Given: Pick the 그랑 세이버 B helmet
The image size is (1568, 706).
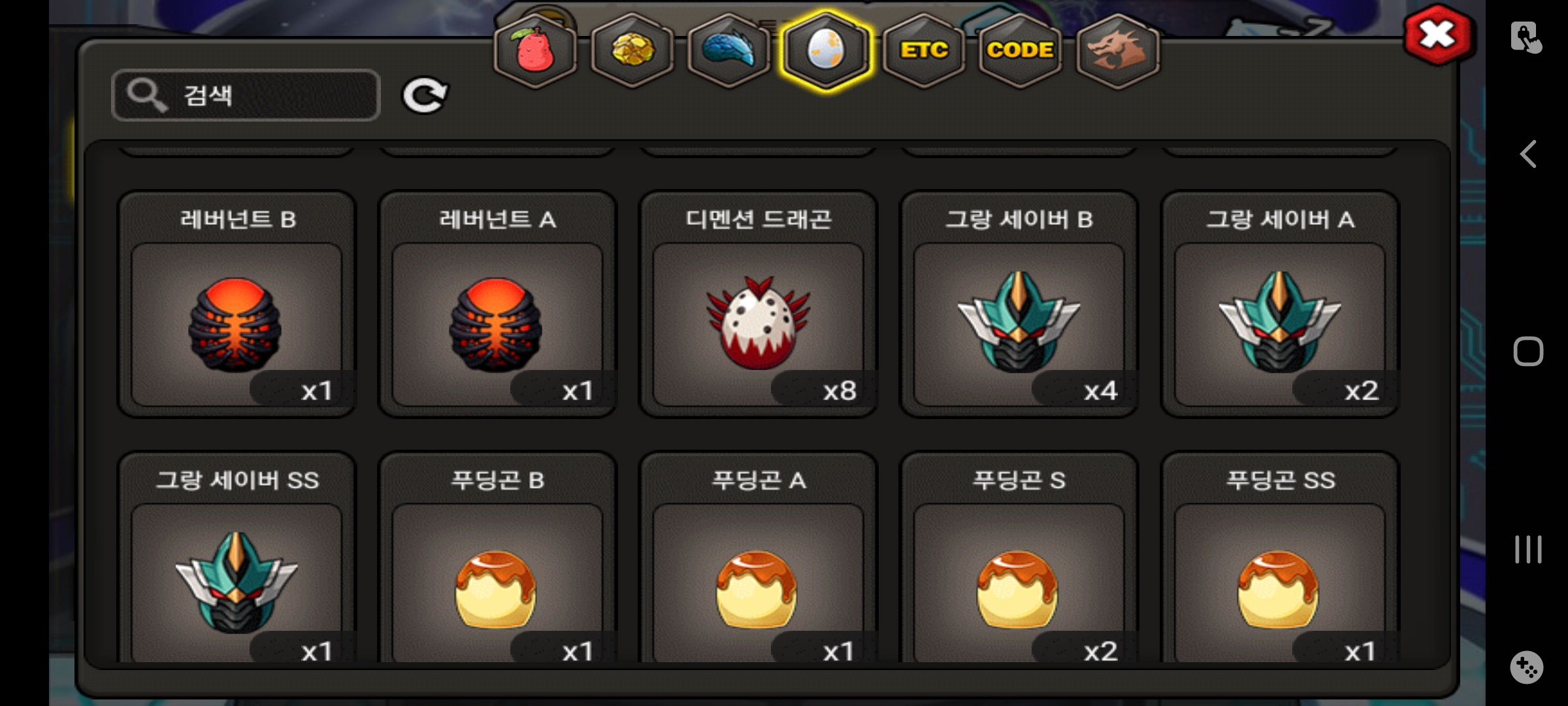Looking at the screenshot, I should pos(1019,304).
